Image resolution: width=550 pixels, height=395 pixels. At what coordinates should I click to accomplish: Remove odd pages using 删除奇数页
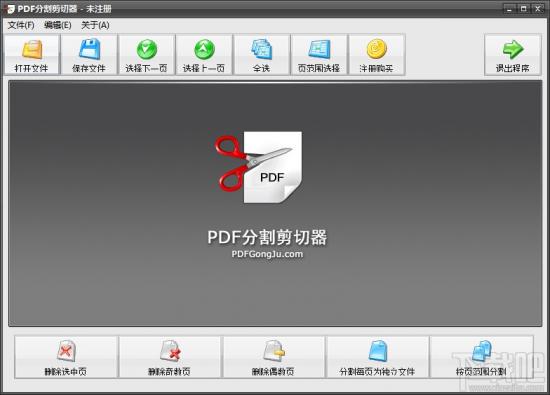170,357
